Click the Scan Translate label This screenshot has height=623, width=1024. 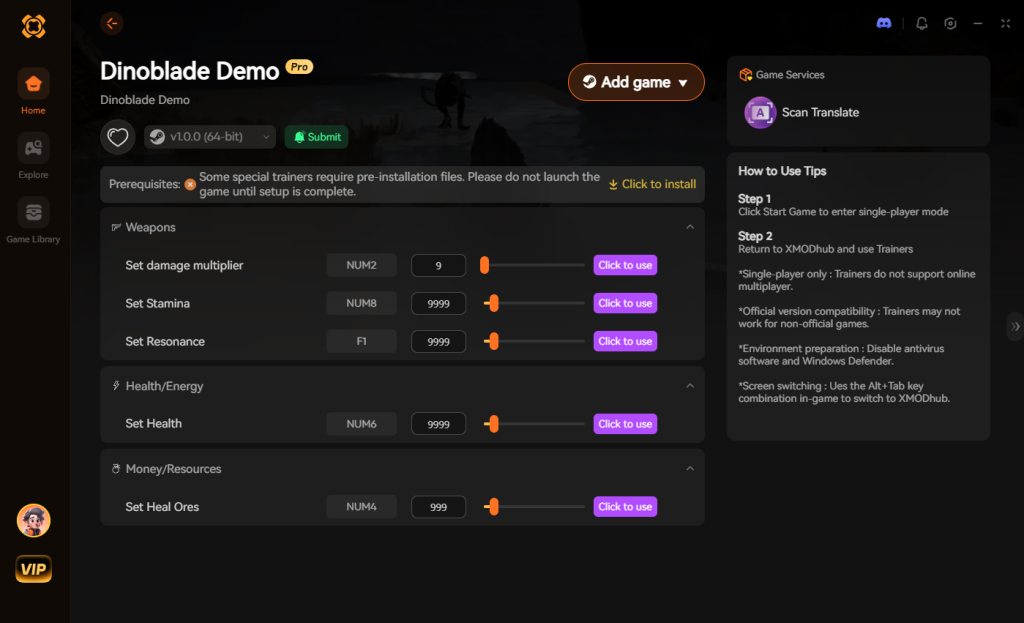(x=820, y=112)
